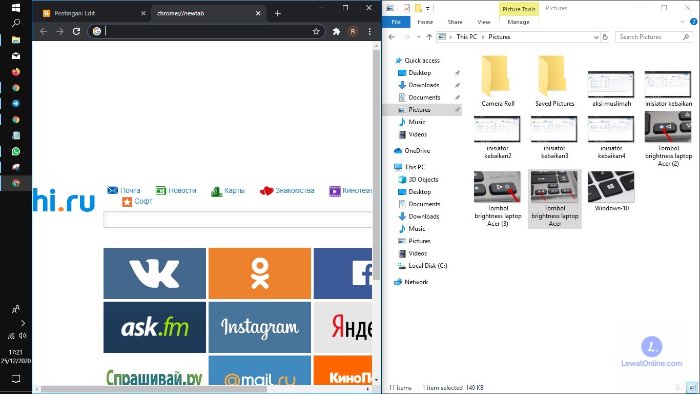Viewport: 700px width, 394px height.
Task: Open the Manage ribbon tab
Action: 518,22
